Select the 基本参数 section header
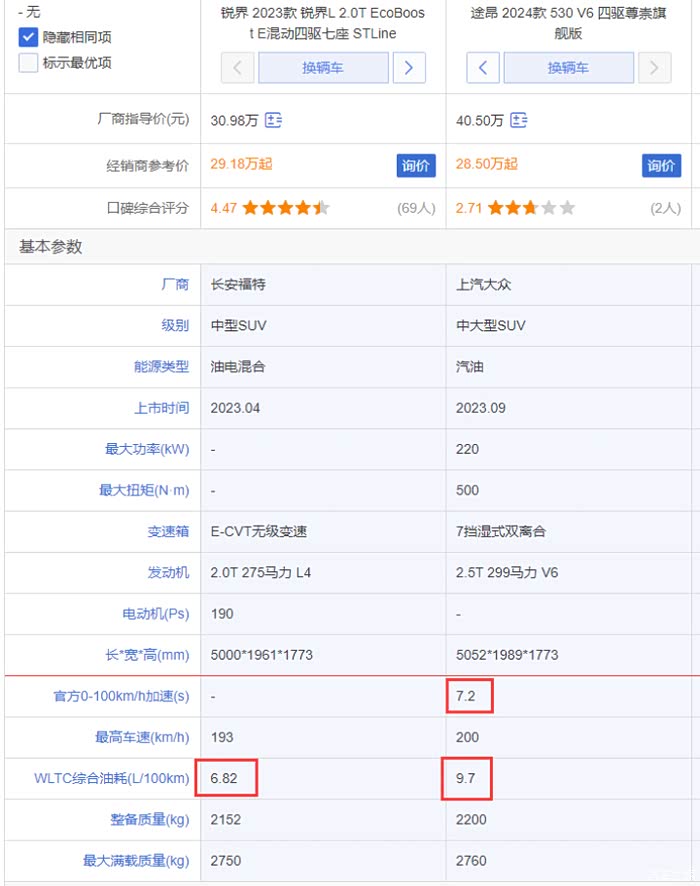 pyautogui.click(x=51, y=247)
